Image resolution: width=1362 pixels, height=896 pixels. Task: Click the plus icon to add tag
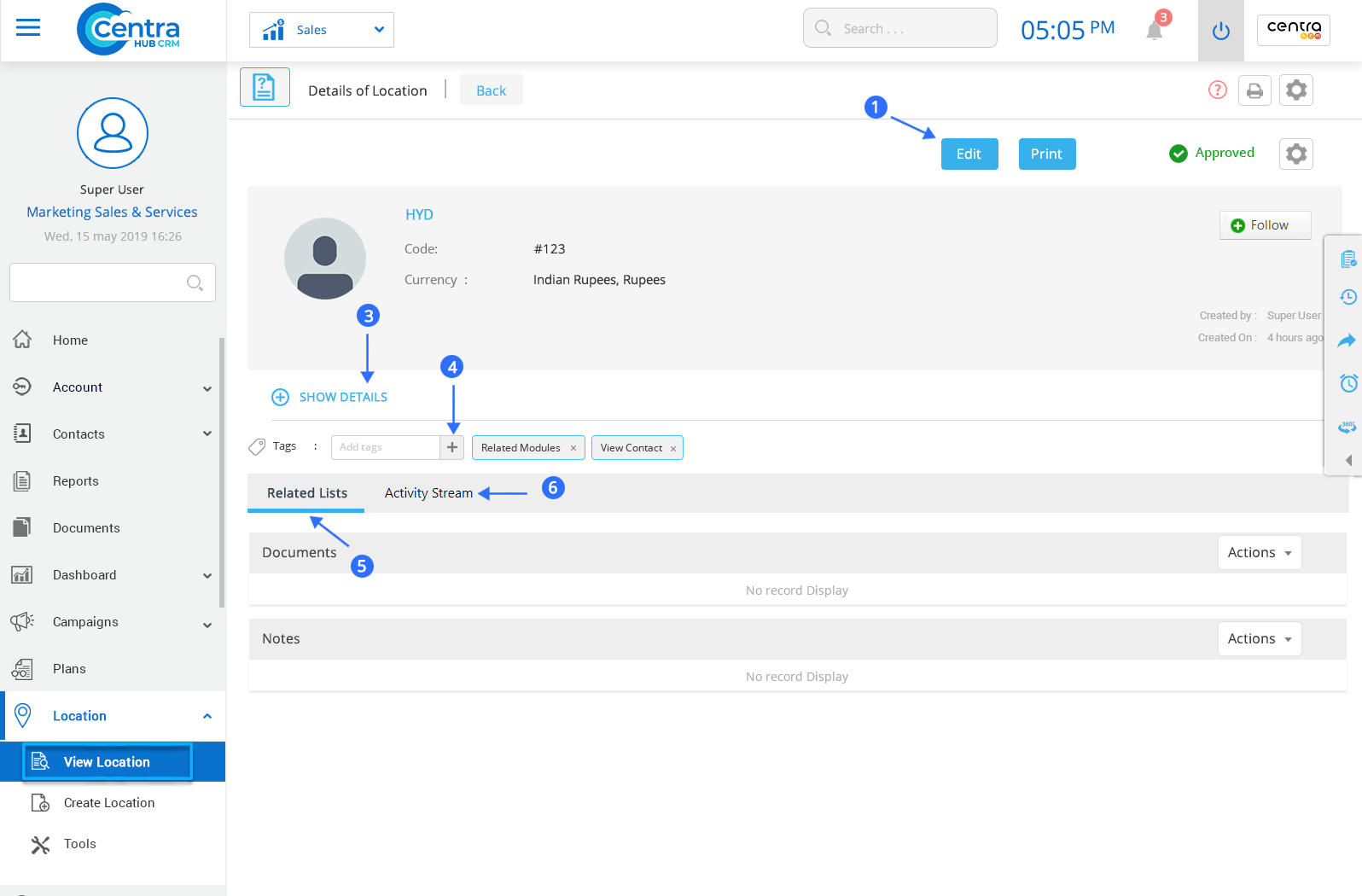coord(452,447)
